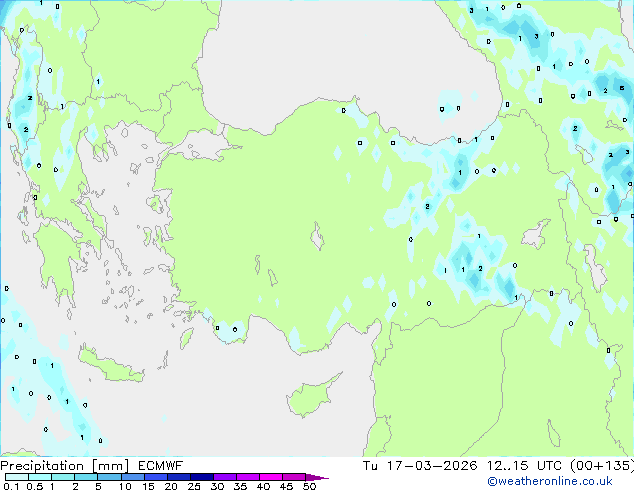Viewport: 634px width, 490px height.
Task: Click the 45–50 mm legend color box
Action: [294, 477]
